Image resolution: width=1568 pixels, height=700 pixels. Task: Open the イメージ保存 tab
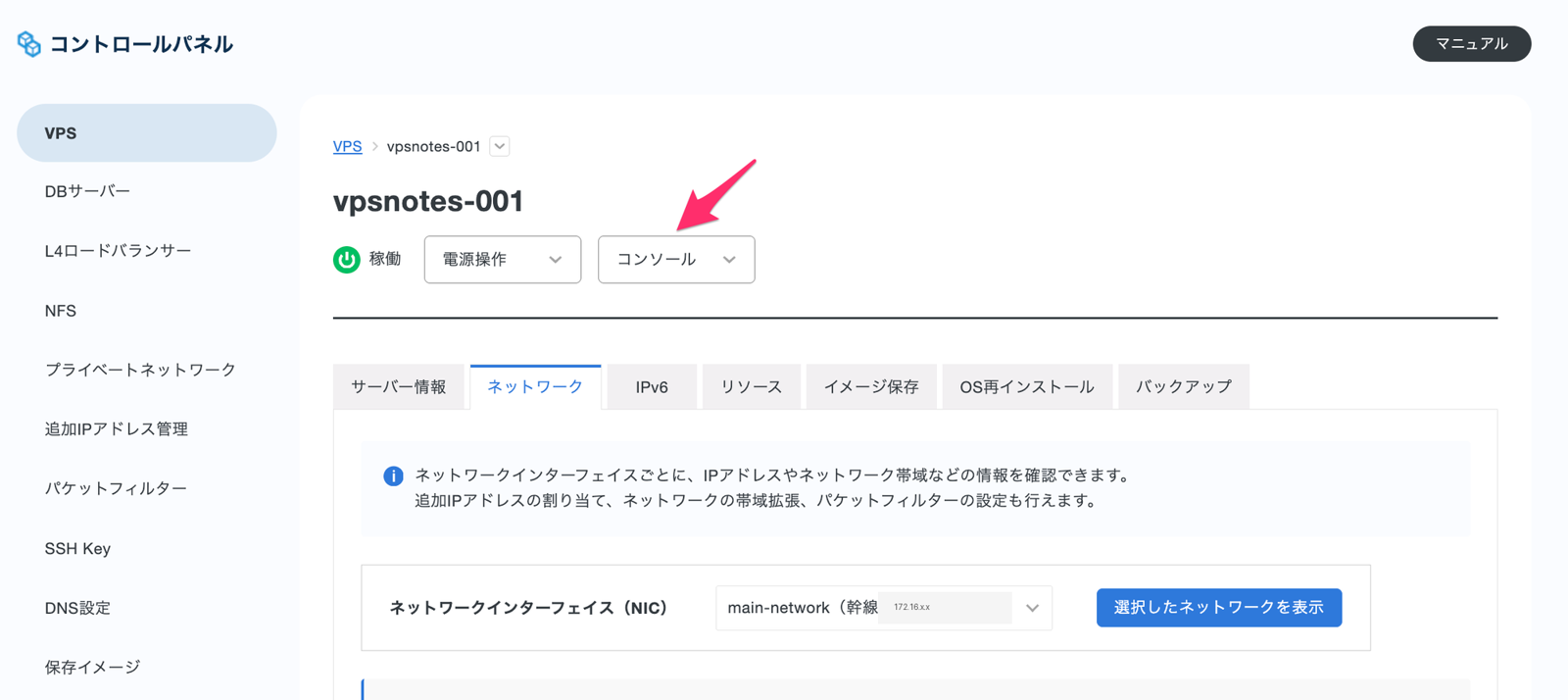pyautogui.click(x=871, y=386)
